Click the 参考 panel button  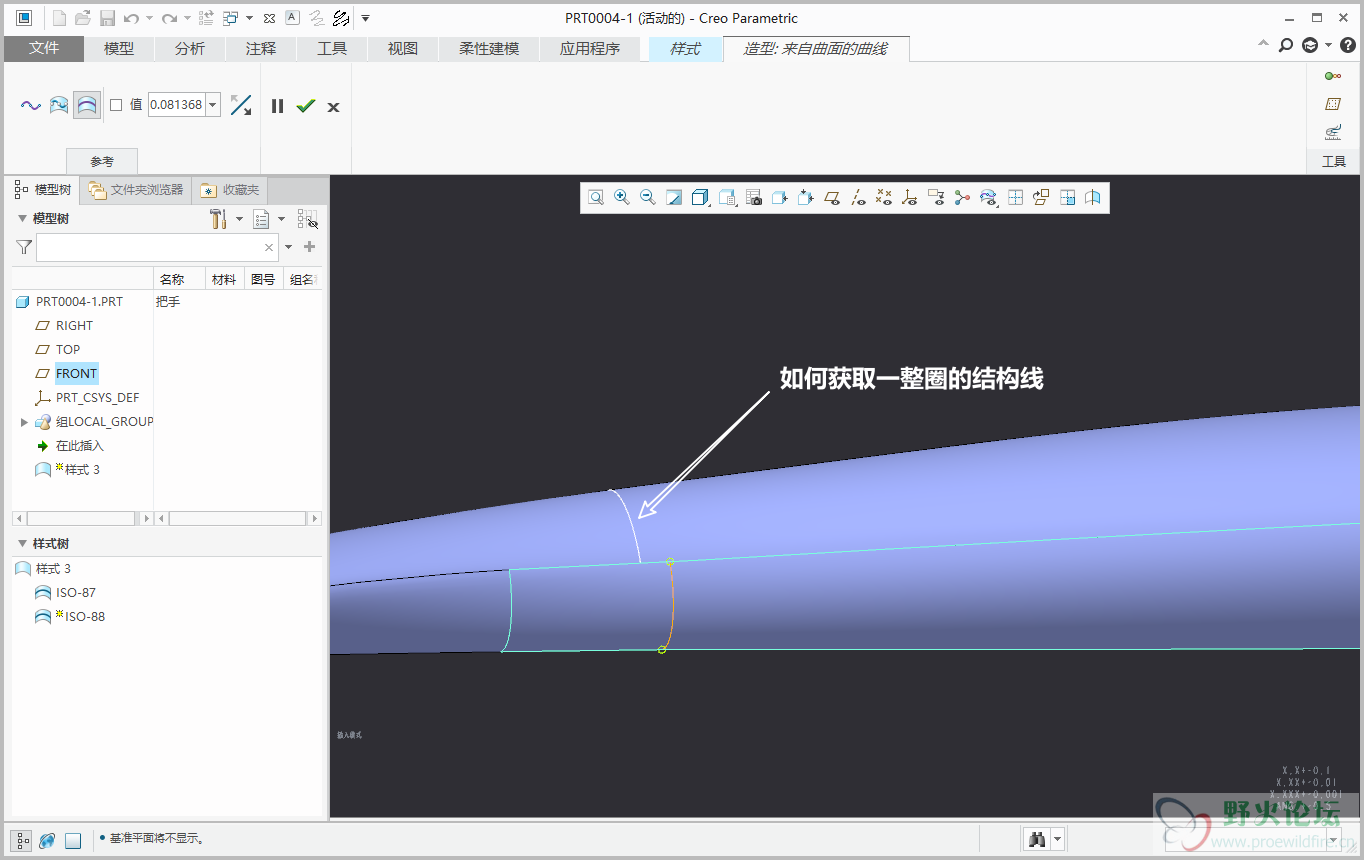[102, 161]
